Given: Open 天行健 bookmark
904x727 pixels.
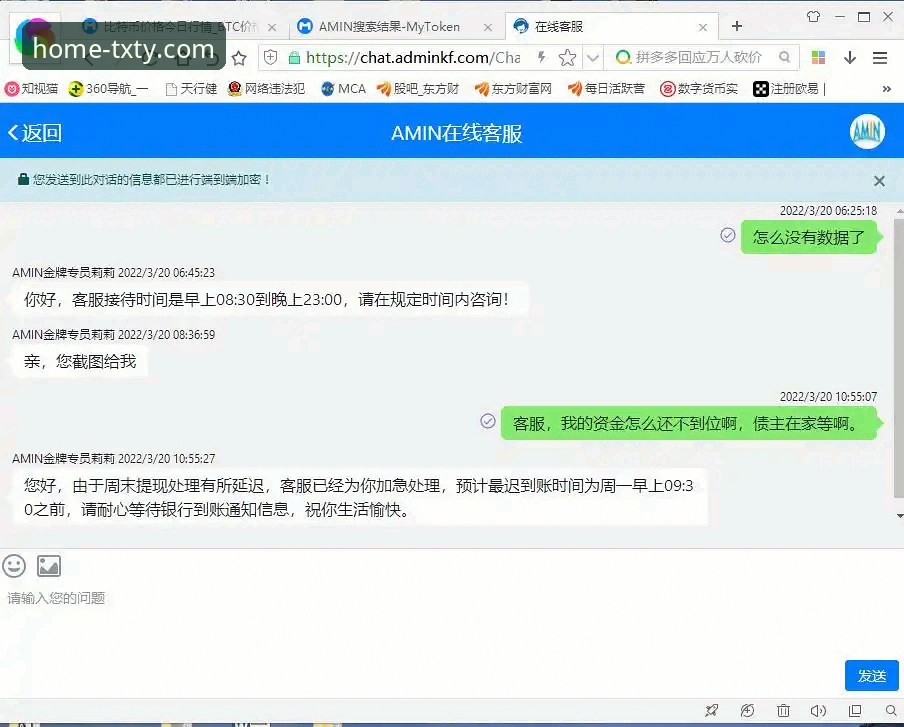Looking at the screenshot, I should [191, 89].
